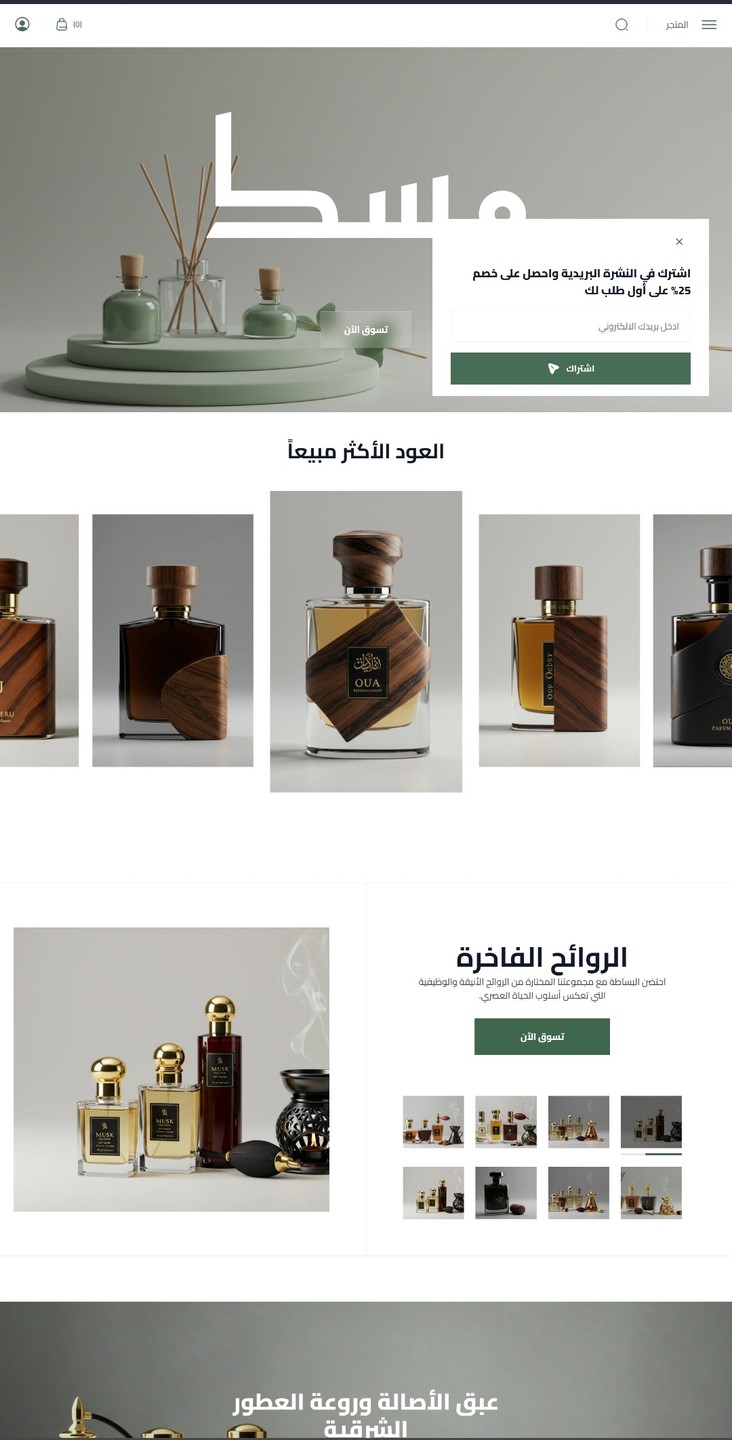Select the first-row rightmost fragrance thumbnail
The height and width of the screenshot is (1440, 732).
[651, 1121]
